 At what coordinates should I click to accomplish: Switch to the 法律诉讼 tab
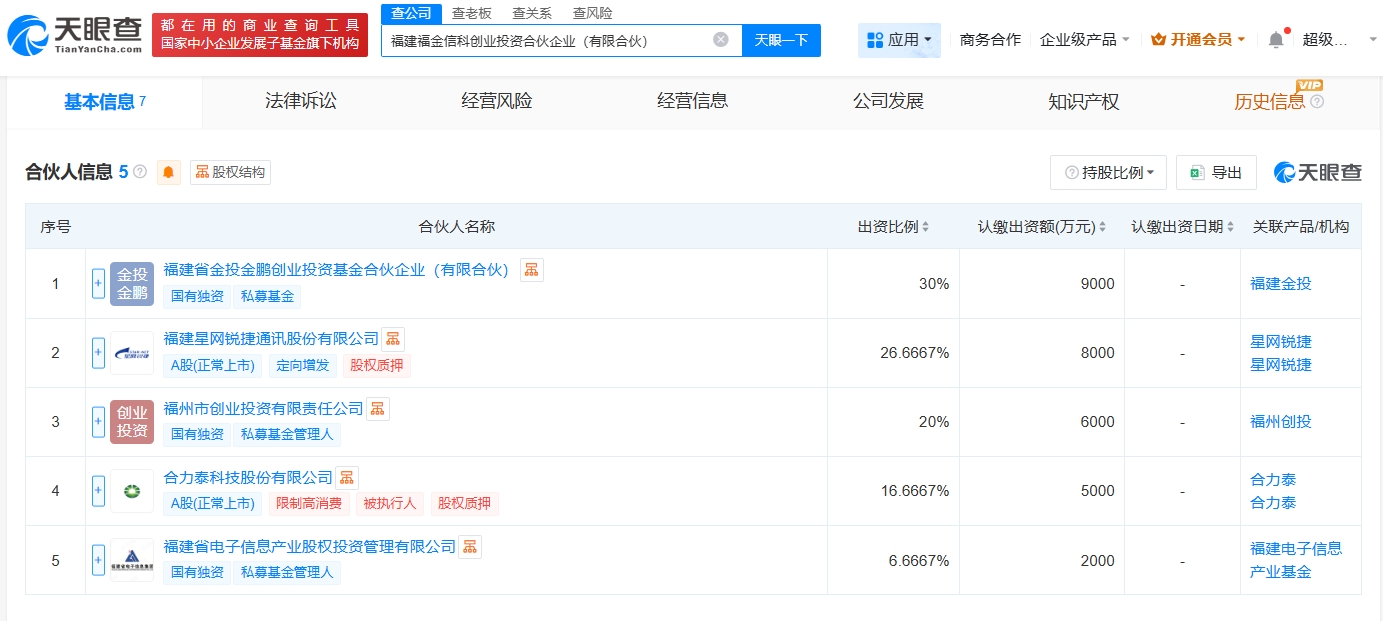pyautogui.click(x=301, y=101)
